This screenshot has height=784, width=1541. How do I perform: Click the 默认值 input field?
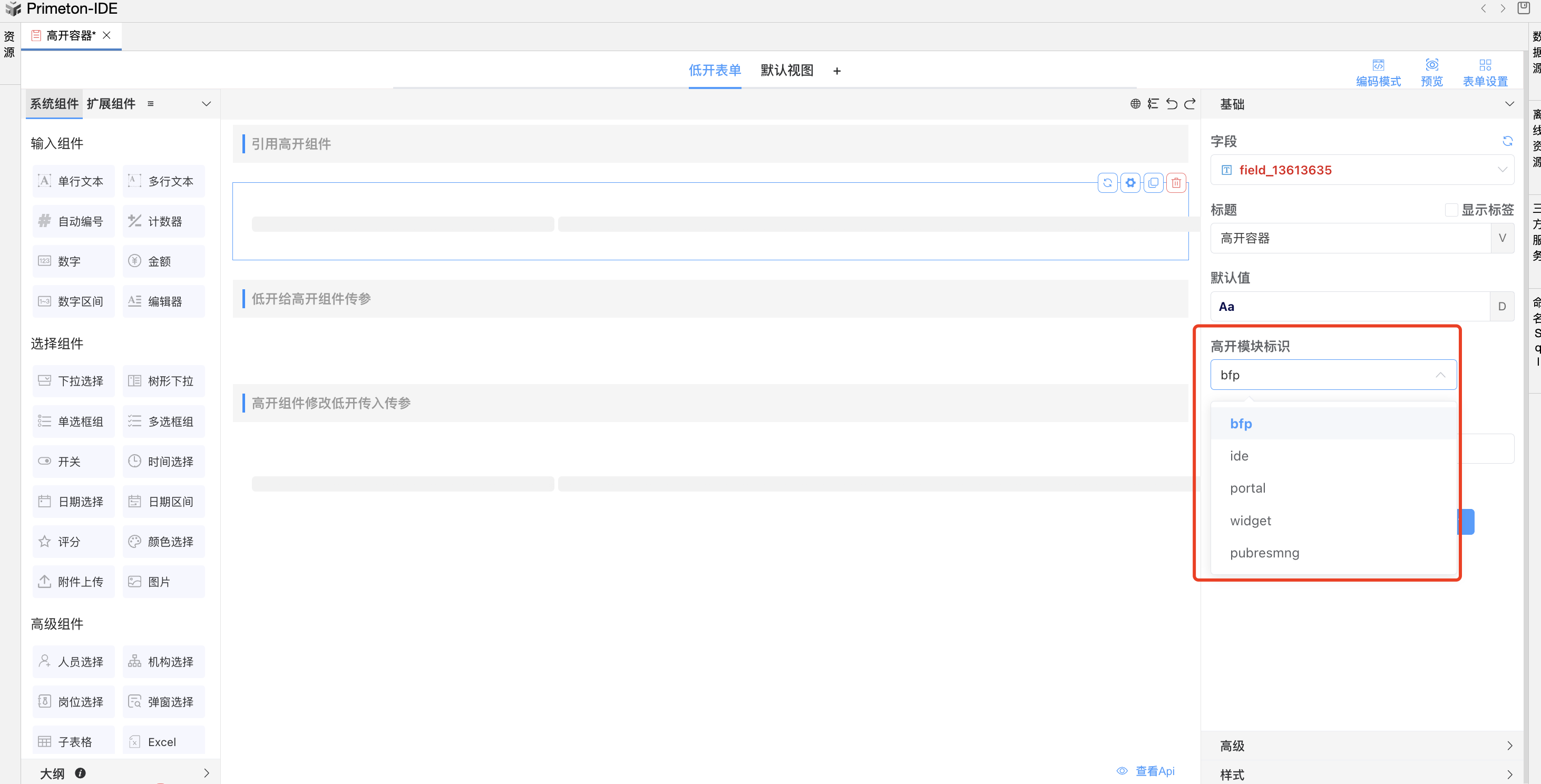(1349, 307)
